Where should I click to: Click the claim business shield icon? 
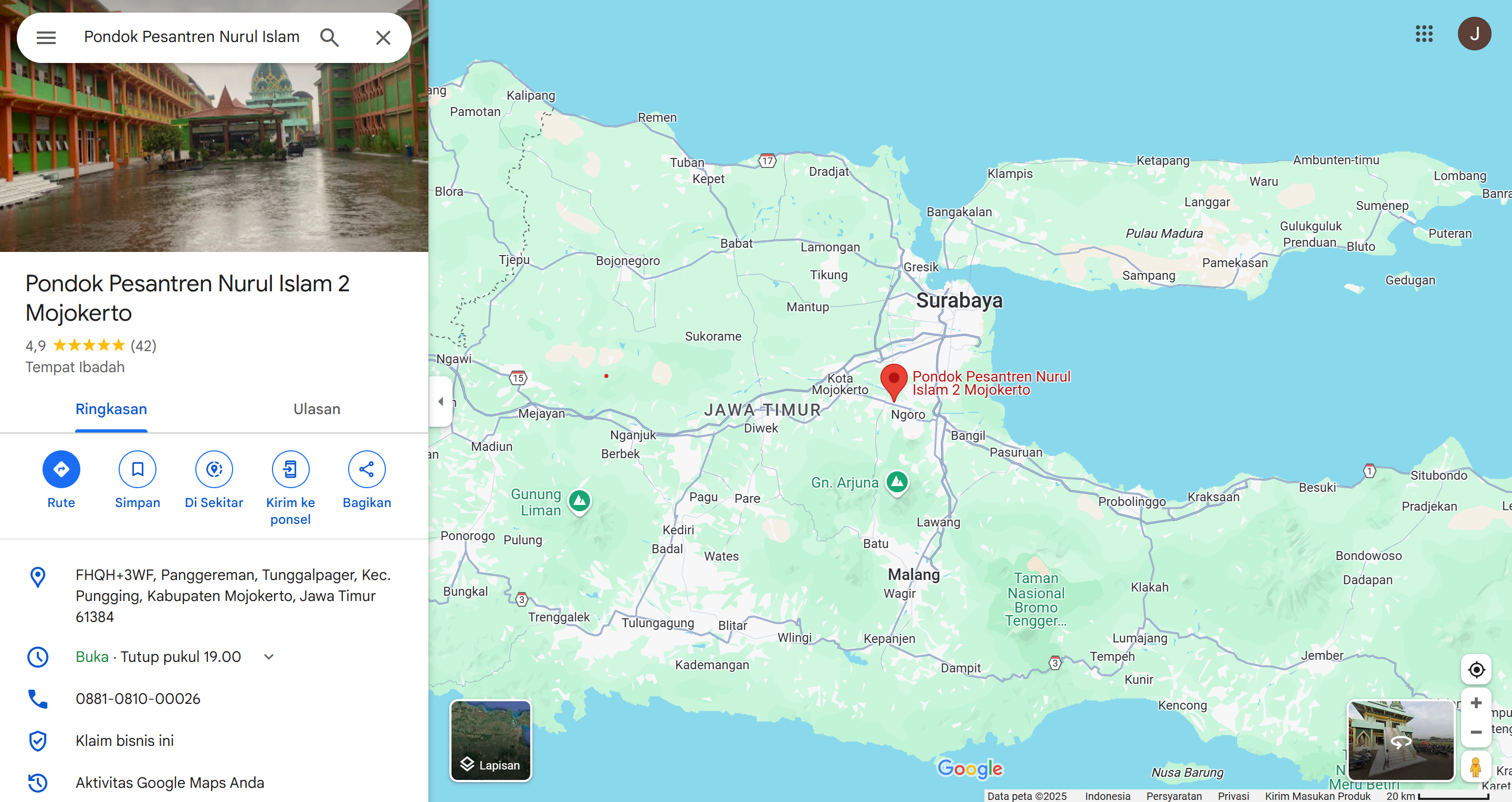(38, 741)
